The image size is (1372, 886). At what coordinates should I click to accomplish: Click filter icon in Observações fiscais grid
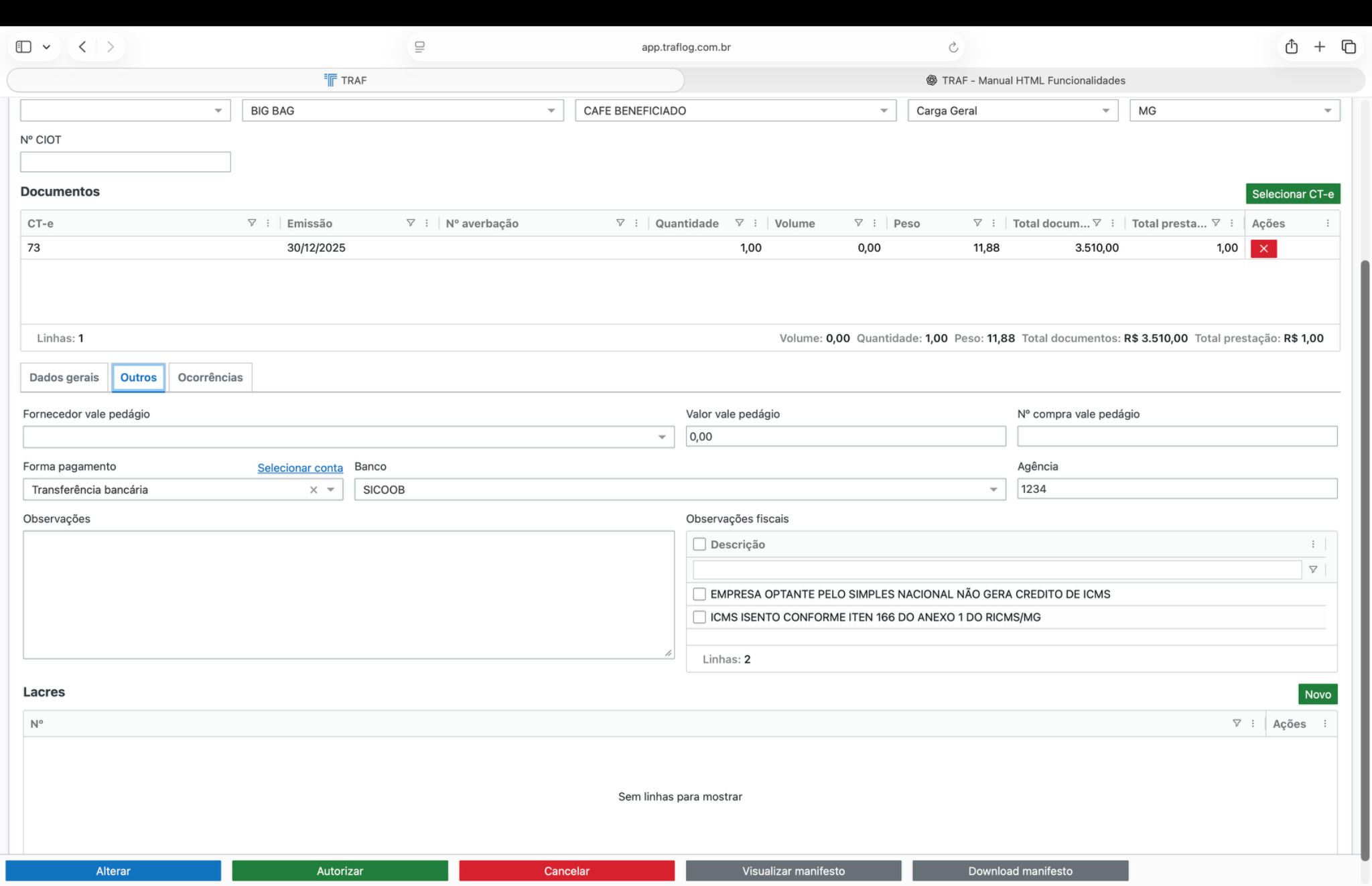1312,569
